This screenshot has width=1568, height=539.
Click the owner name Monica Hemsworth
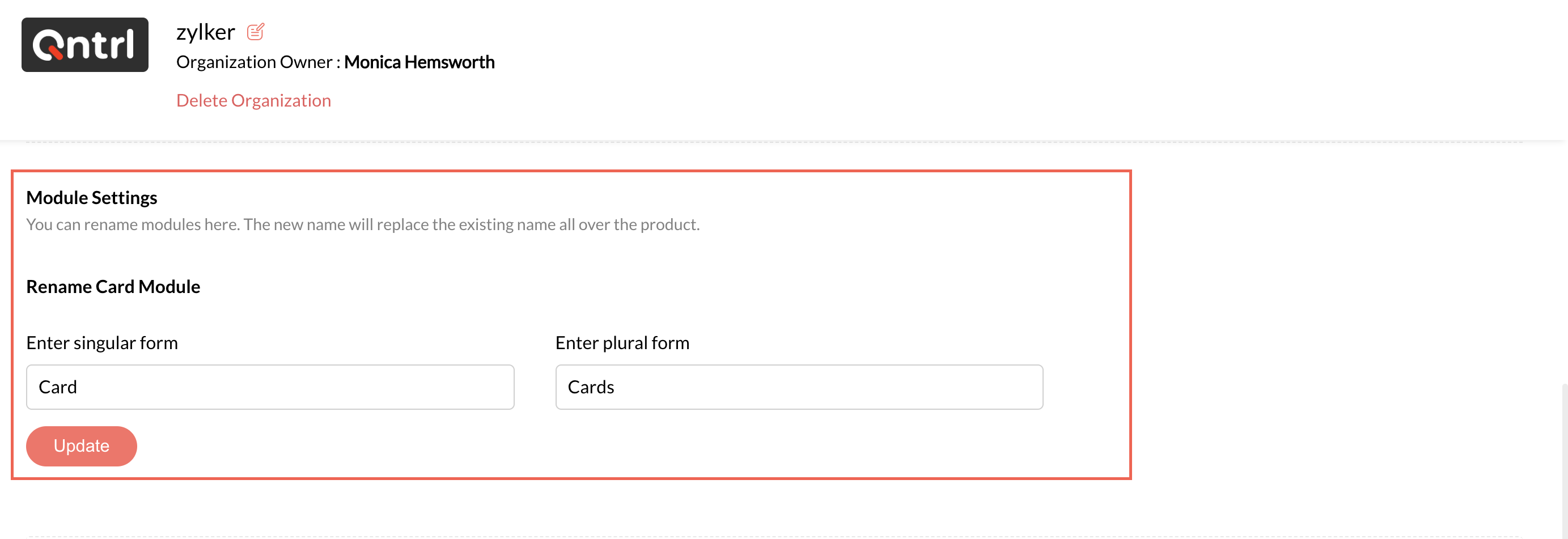[419, 62]
